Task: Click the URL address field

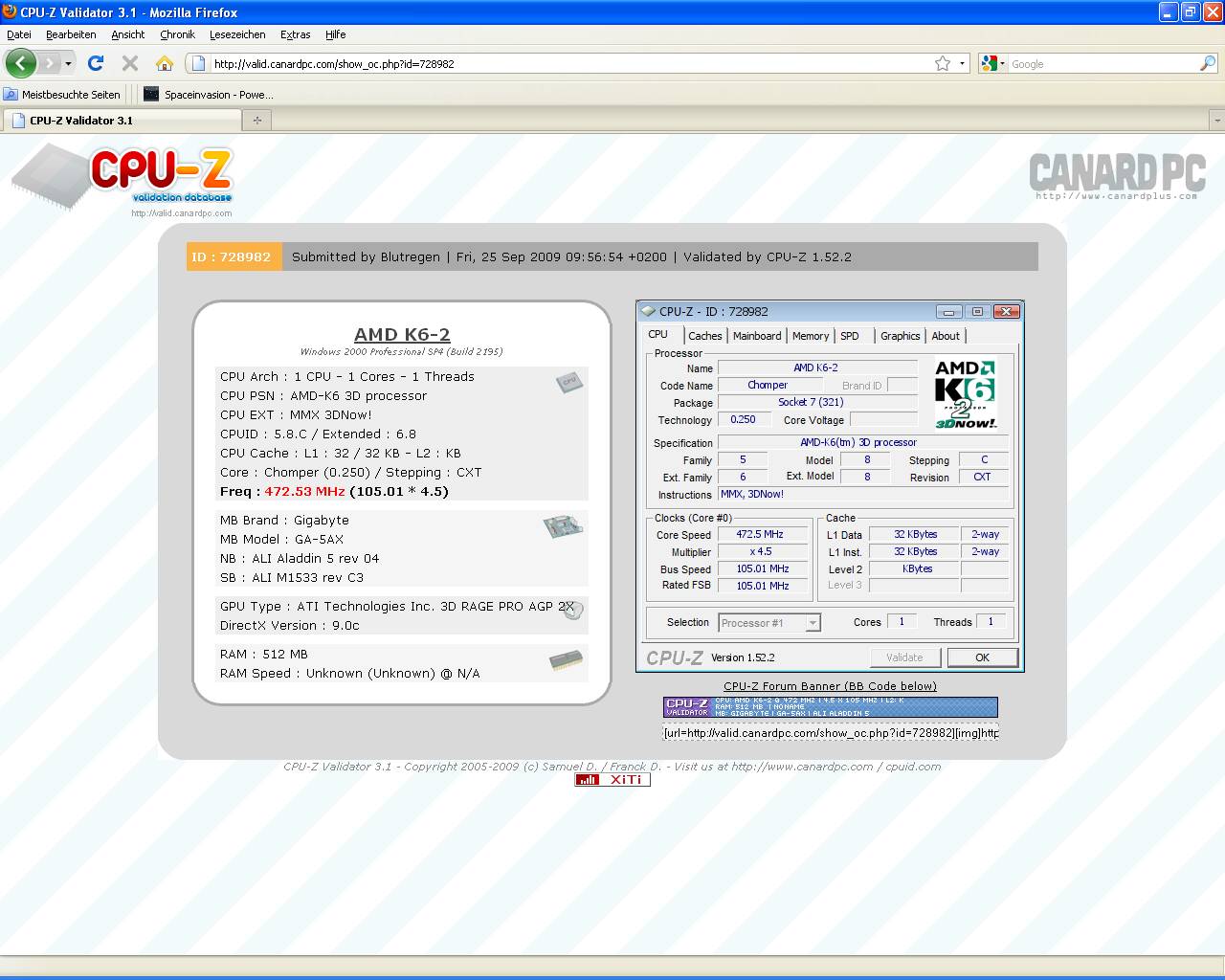Action: 570,63
